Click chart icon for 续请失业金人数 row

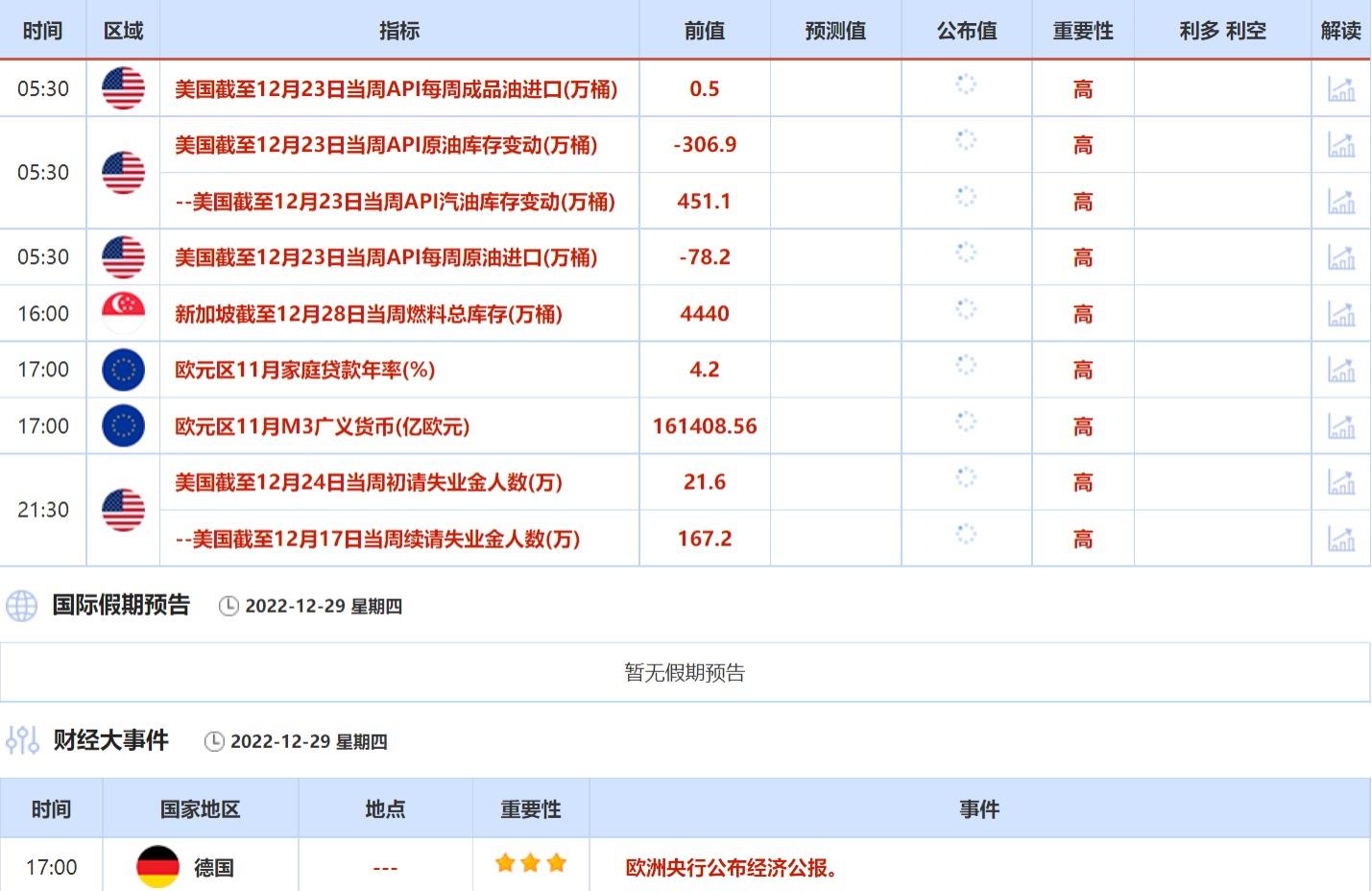1340,539
